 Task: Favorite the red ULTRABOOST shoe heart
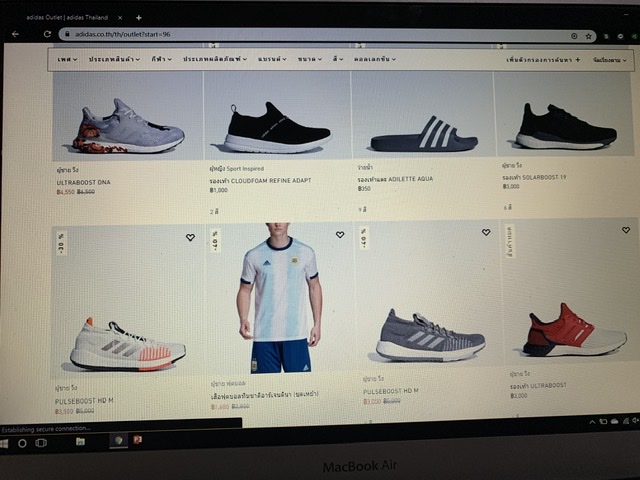626,230
